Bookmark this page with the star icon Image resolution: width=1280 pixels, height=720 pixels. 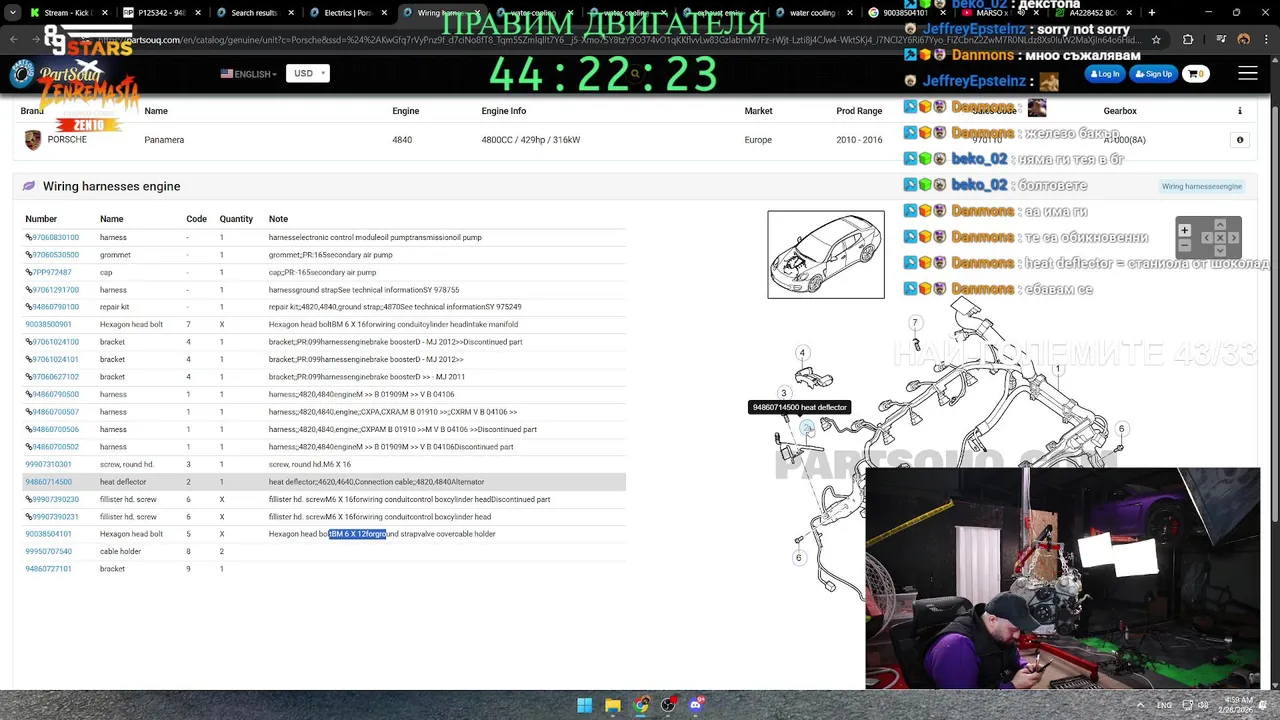1156,40
